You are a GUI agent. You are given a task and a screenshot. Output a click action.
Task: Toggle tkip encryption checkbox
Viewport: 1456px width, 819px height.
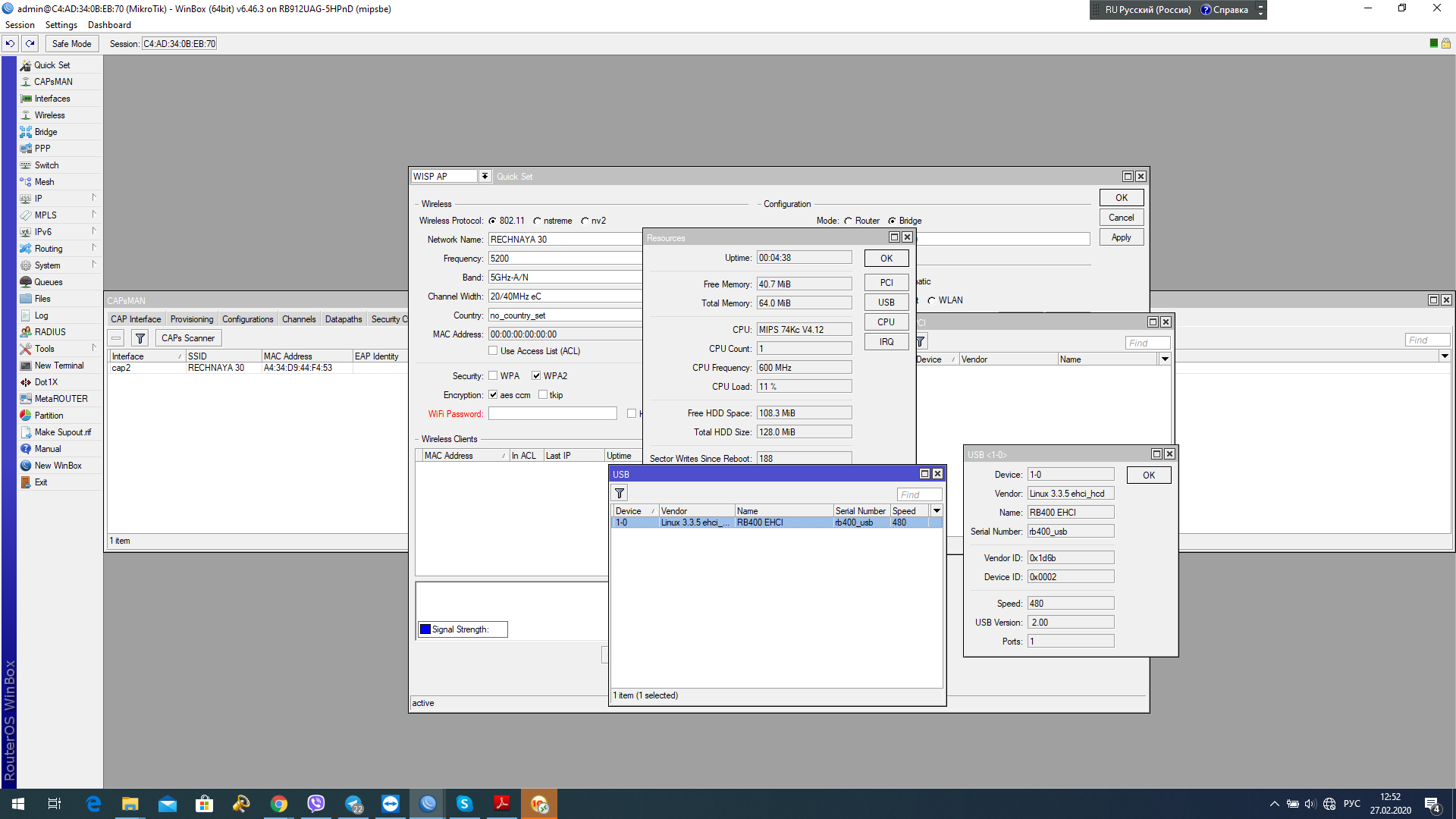coord(543,395)
